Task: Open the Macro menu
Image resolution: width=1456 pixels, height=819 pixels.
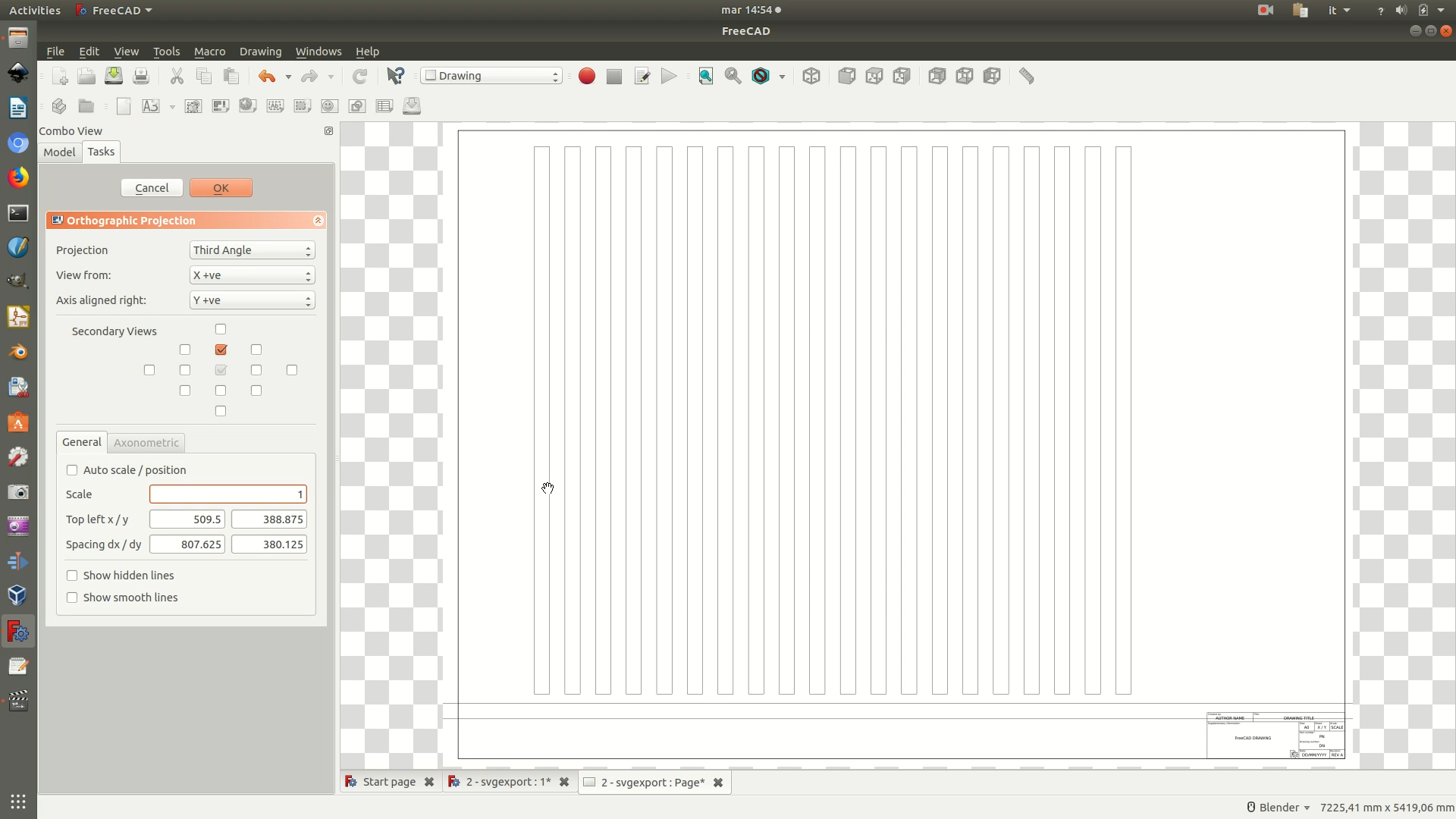Action: coord(209,52)
